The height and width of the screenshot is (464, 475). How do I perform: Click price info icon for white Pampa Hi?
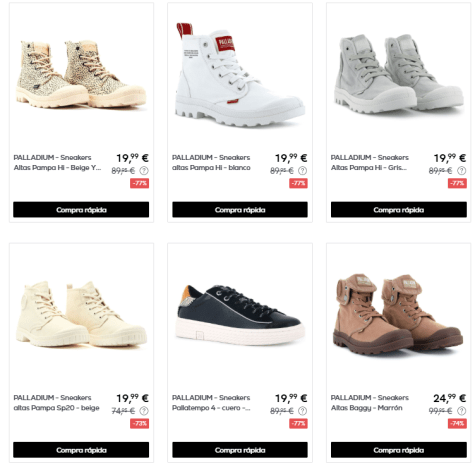click(x=302, y=171)
